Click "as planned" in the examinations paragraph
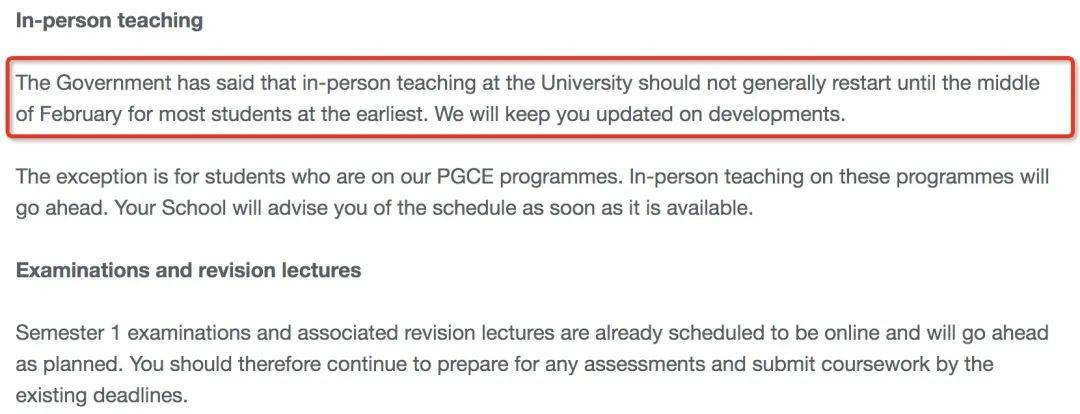 pos(68,364)
